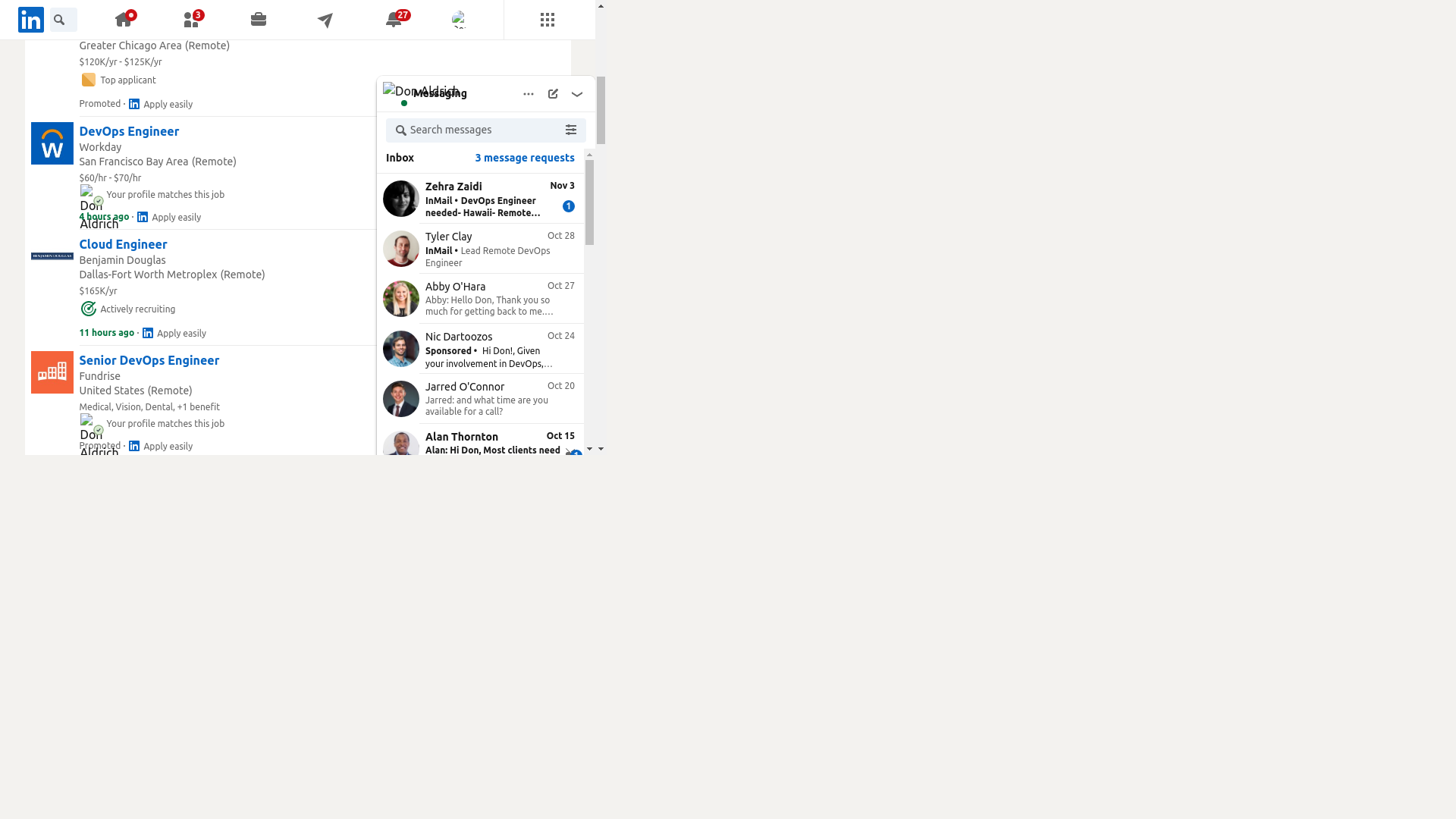
Task: Open Messaging paper plane icon in navbar
Action: click(325, 20)
